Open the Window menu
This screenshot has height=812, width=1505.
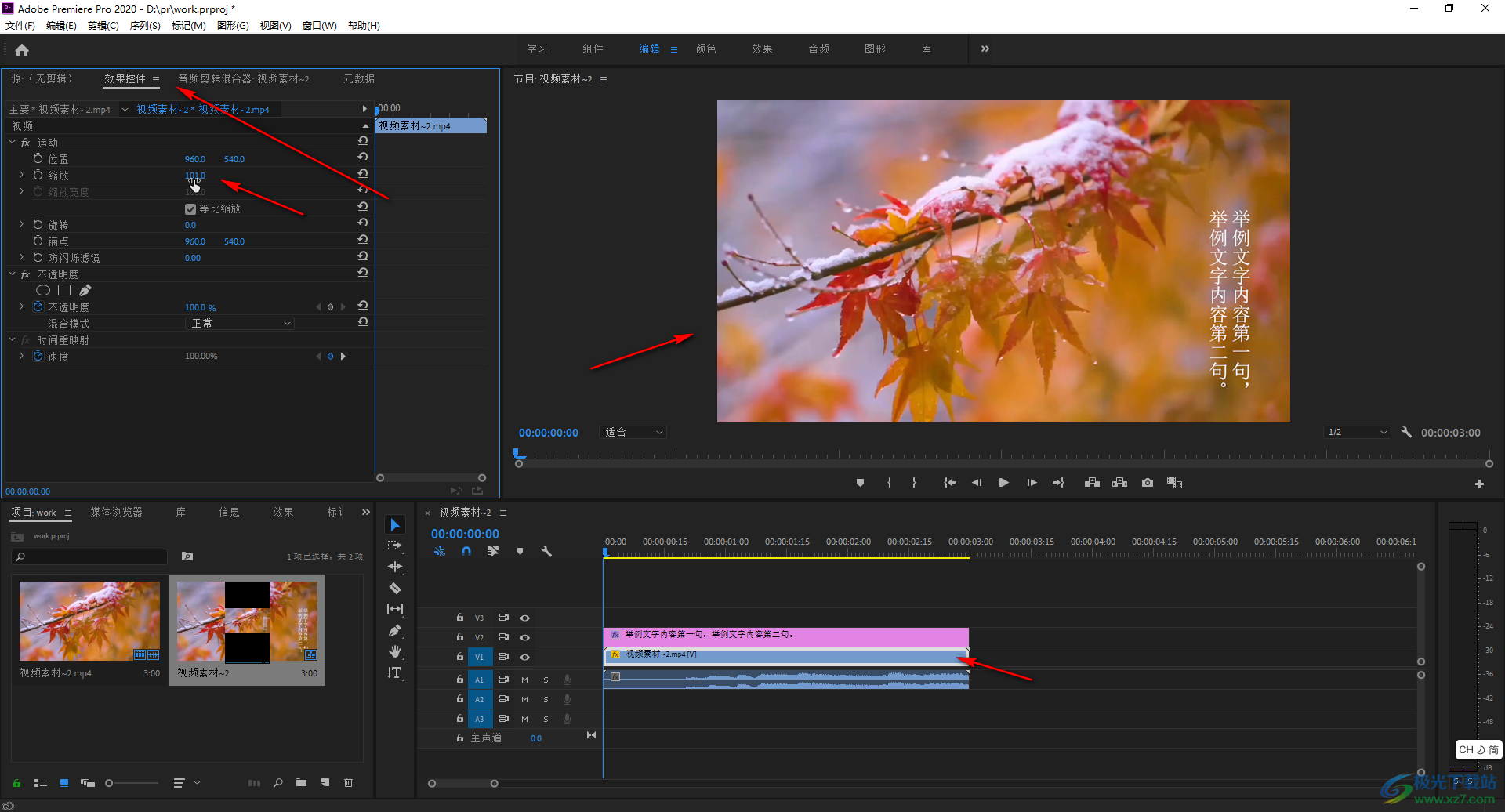(320, 26)
